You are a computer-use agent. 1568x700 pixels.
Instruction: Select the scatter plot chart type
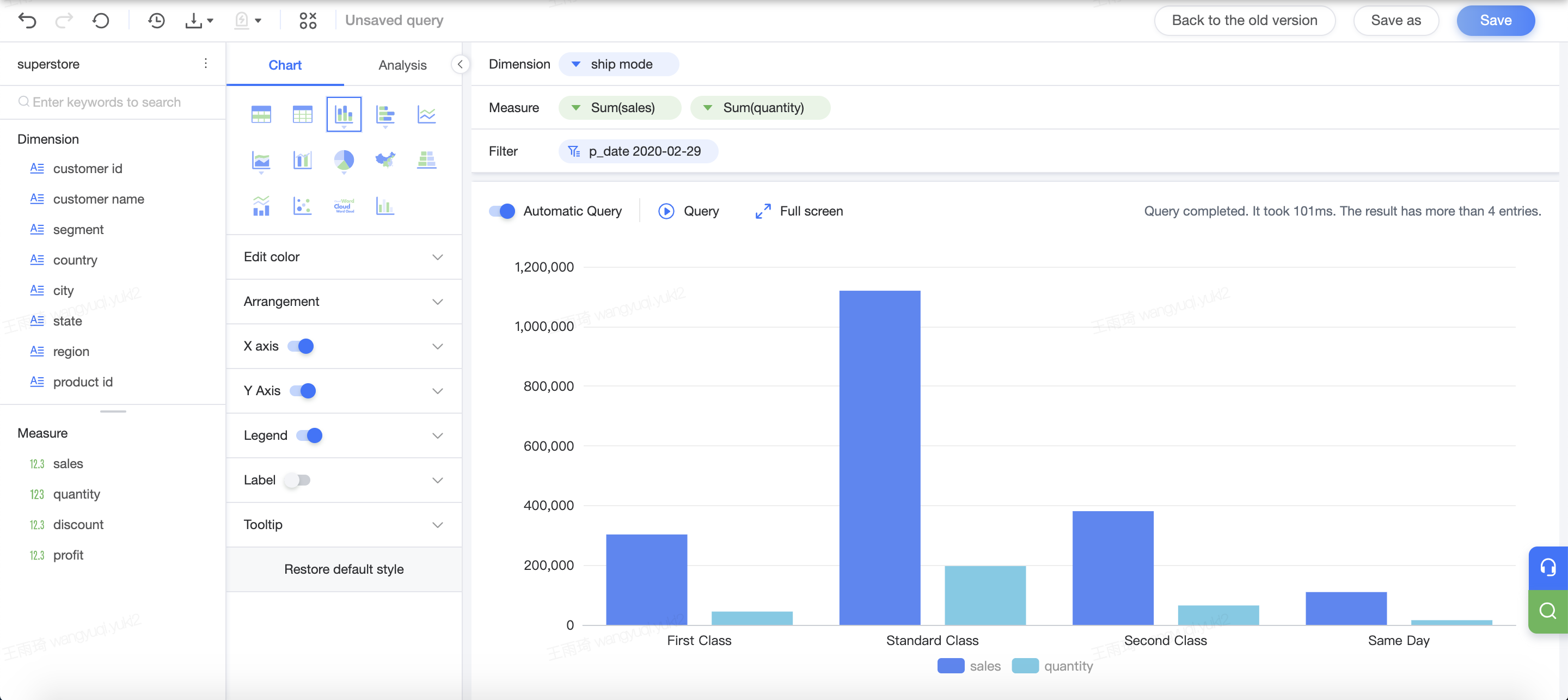pyautogui.click(x=303, y=206)
